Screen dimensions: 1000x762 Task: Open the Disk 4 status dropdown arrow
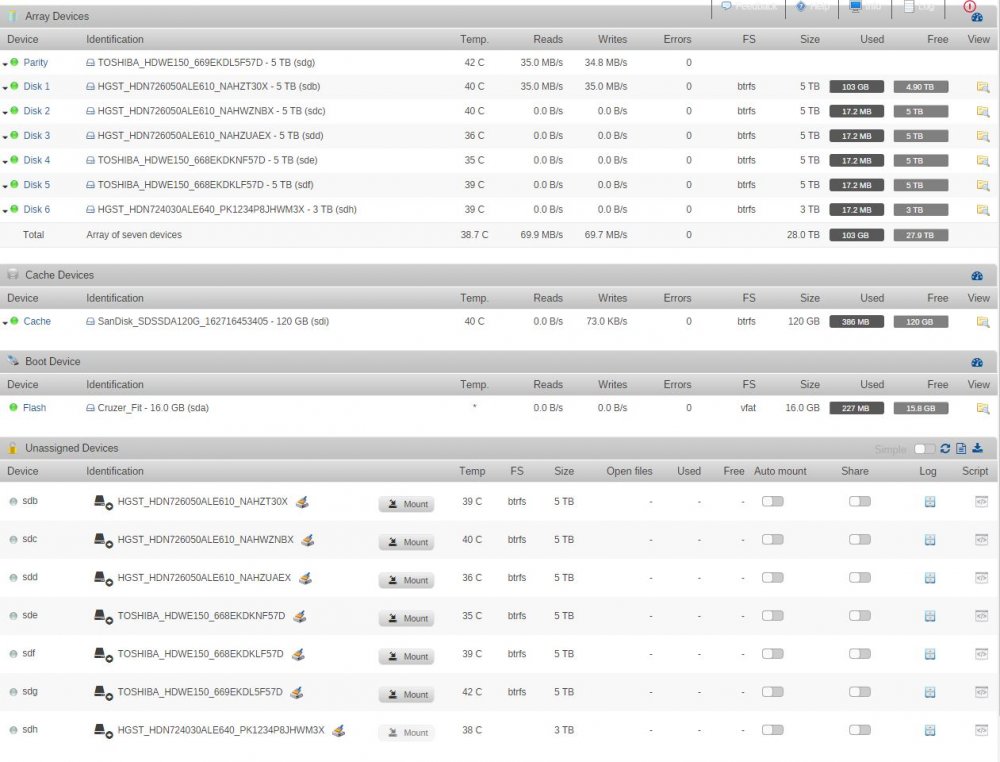point(5,161)
